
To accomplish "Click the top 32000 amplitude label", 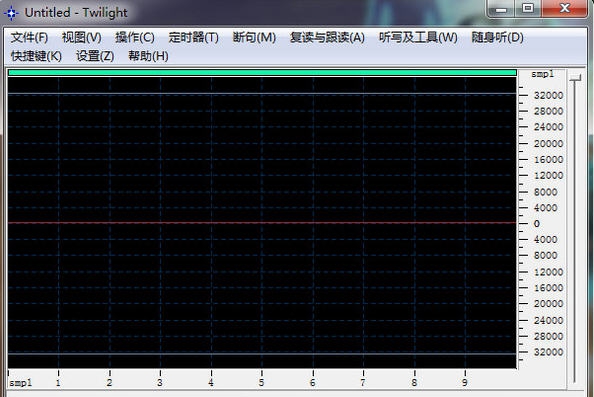I will [548, 95].
